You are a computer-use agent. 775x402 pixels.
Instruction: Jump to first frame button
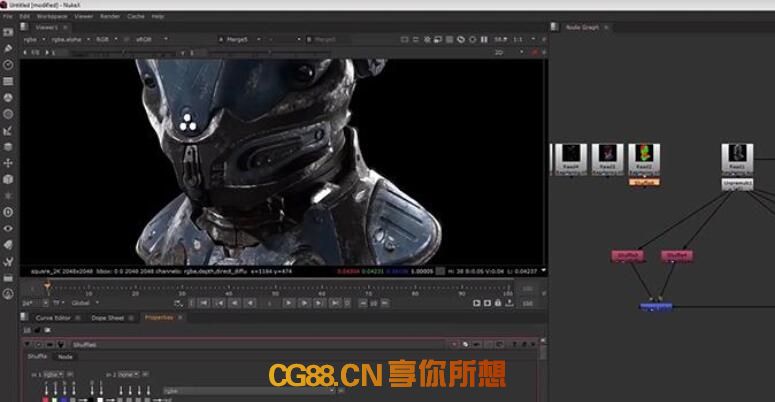[204, 303]
